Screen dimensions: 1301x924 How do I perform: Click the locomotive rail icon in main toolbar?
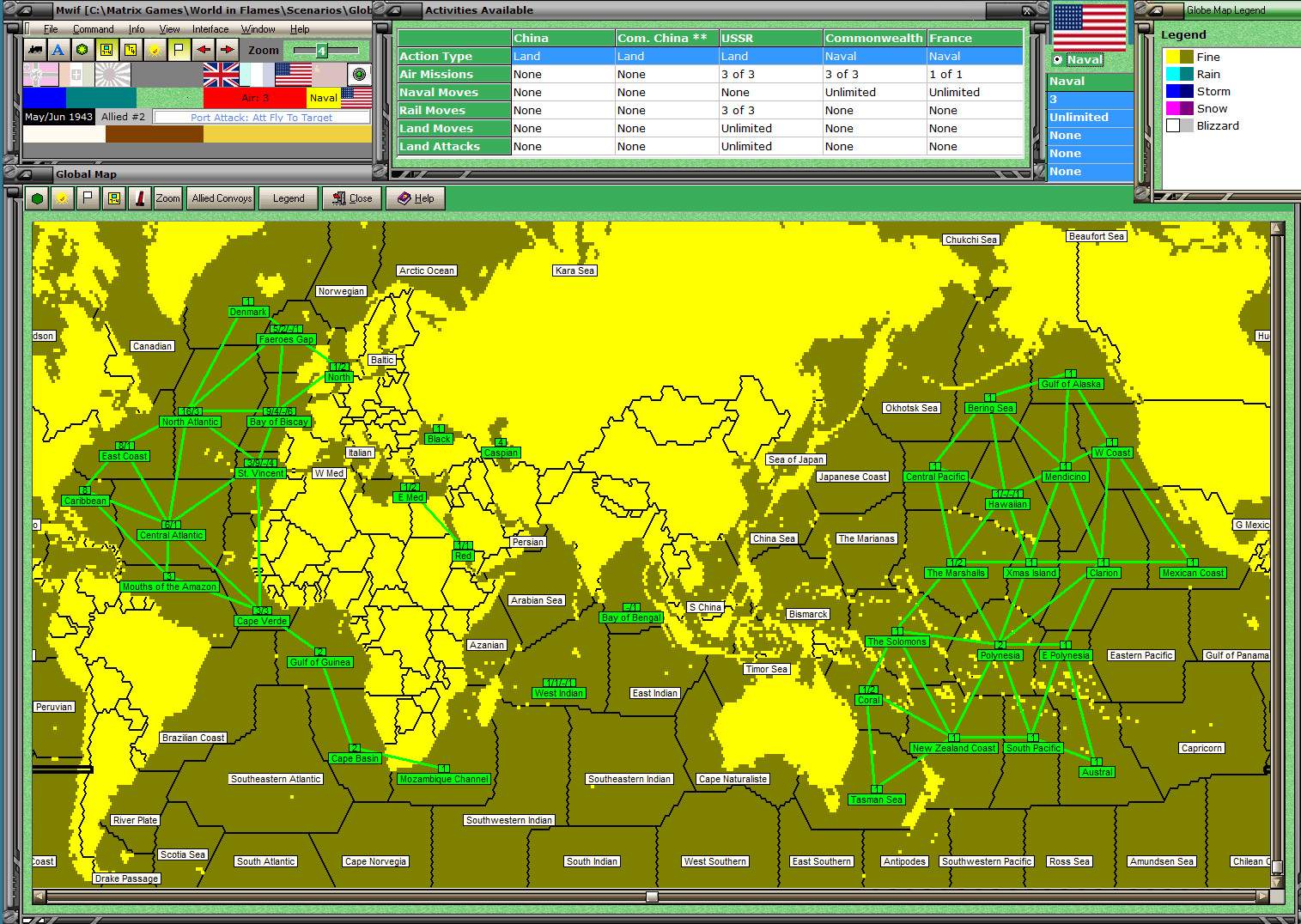[35, 50]
